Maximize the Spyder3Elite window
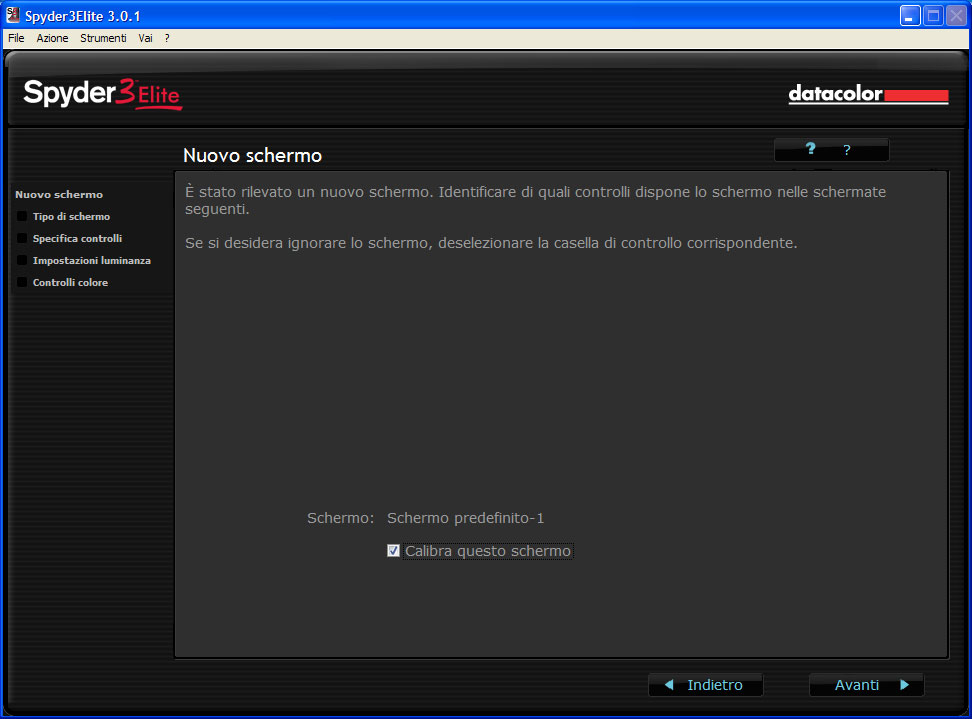 pos(933,15)
